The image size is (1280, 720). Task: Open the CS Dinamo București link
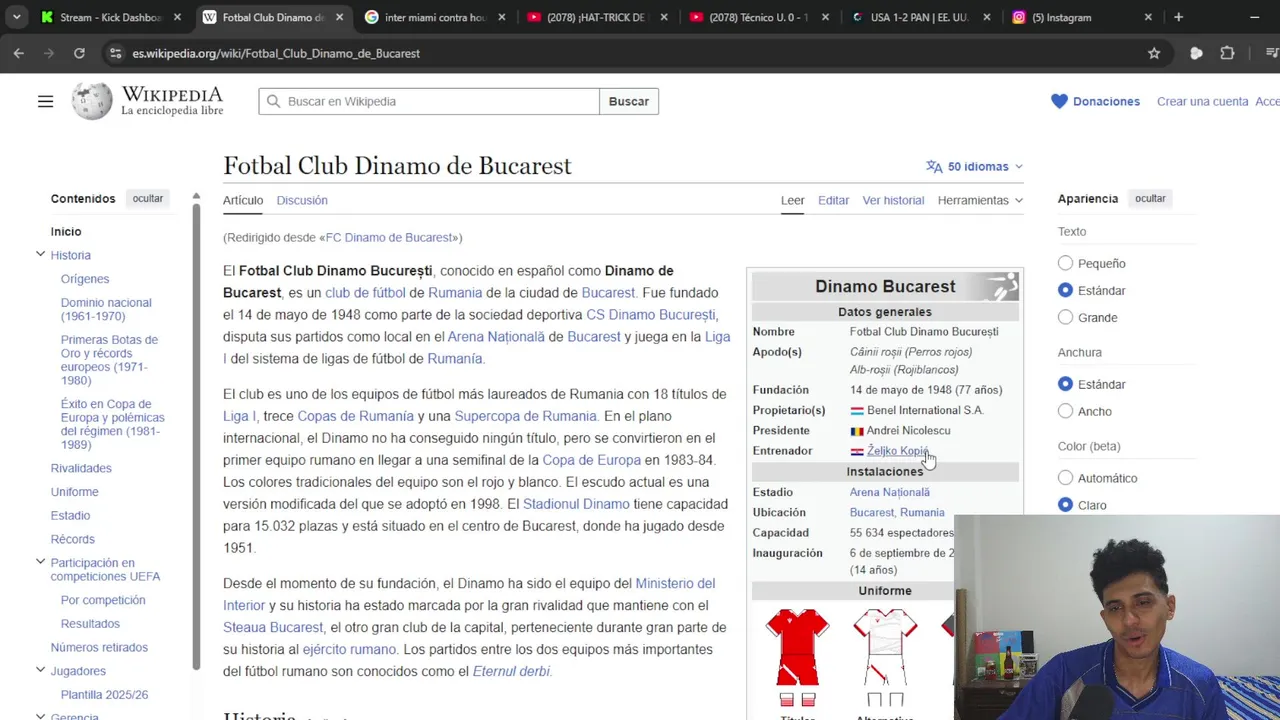(650, 314)
